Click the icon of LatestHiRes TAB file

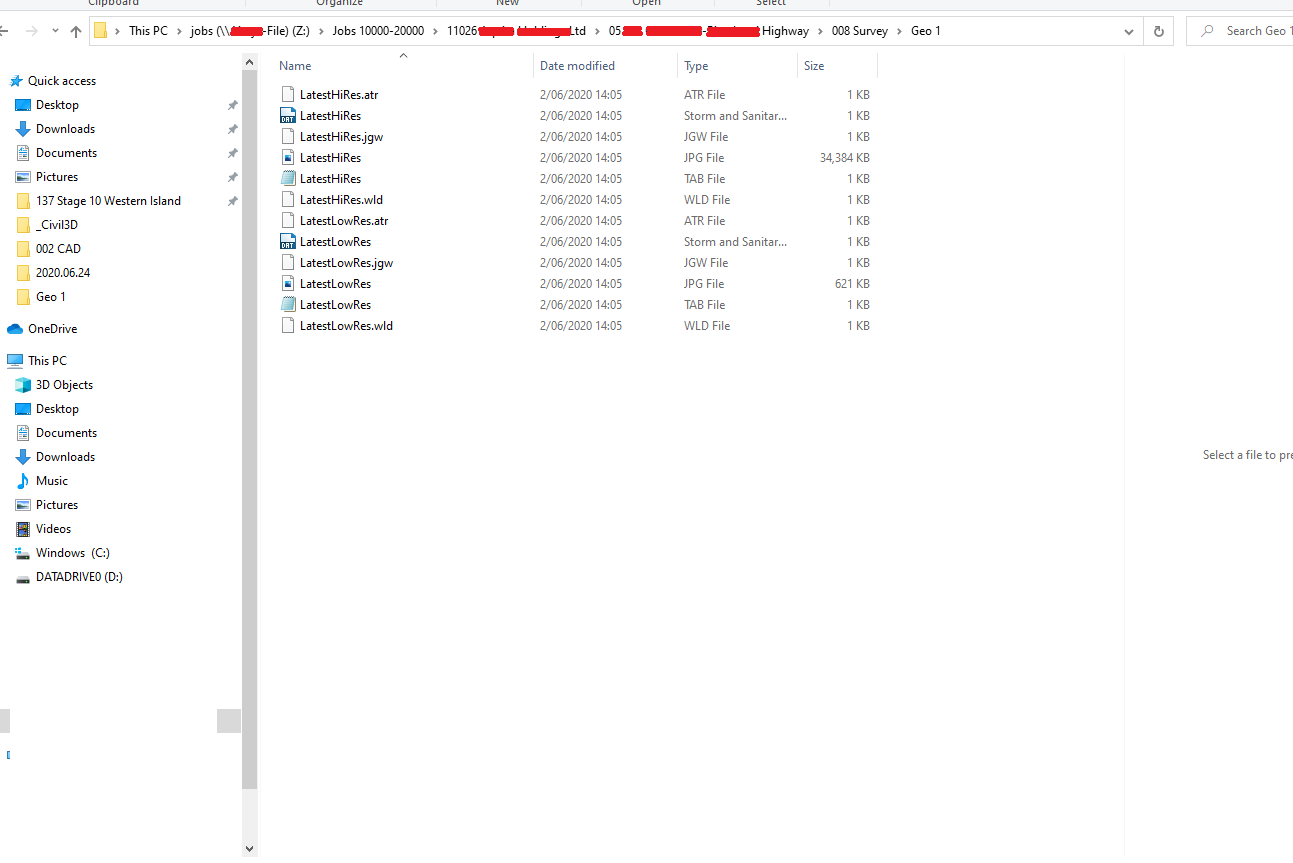(x=288, y=179)
